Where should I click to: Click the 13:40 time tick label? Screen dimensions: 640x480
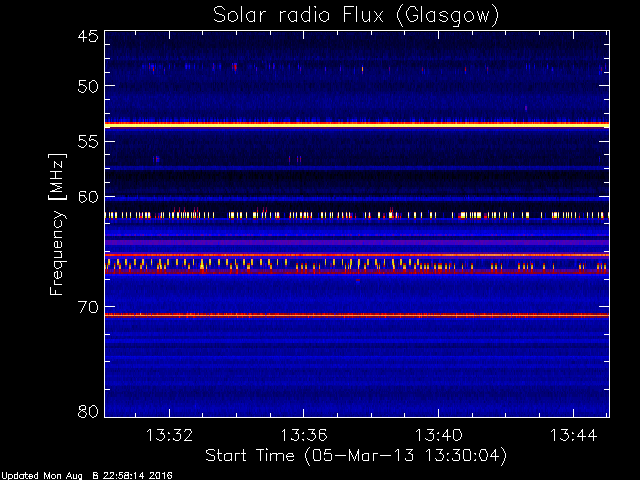click(439, 435)
